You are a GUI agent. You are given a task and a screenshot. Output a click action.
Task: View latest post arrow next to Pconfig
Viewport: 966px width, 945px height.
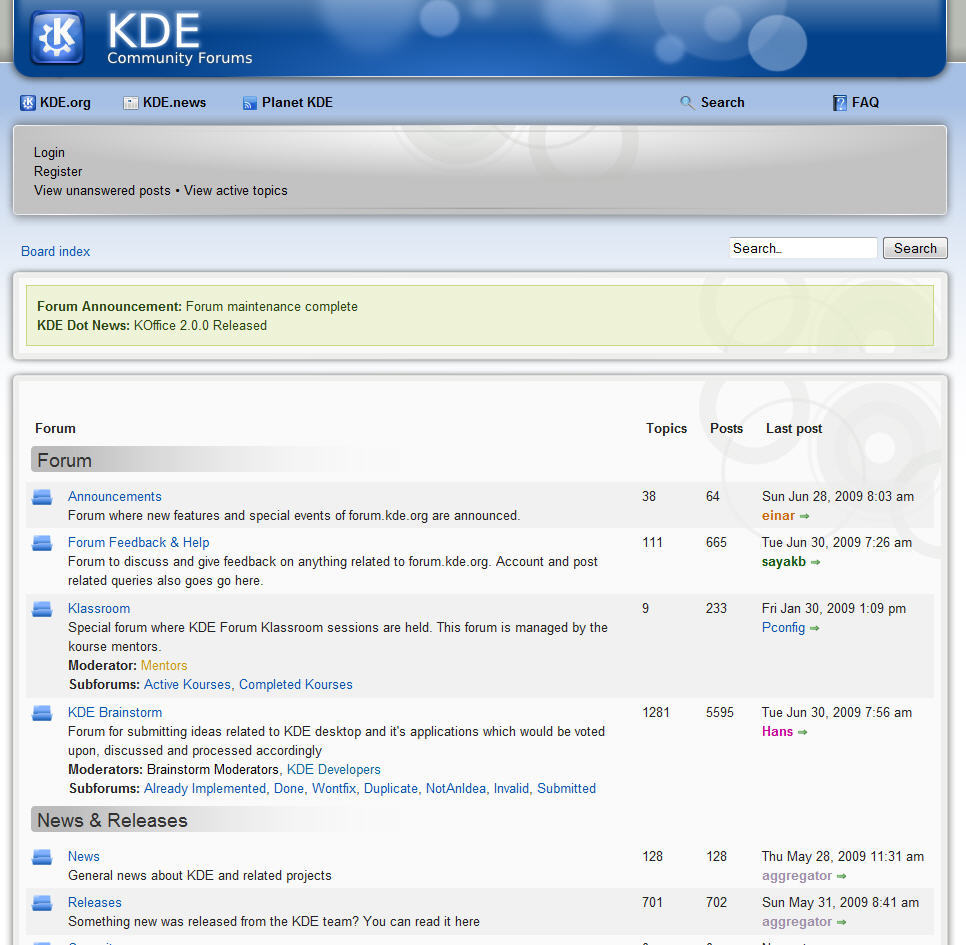[x=814, y=628]
